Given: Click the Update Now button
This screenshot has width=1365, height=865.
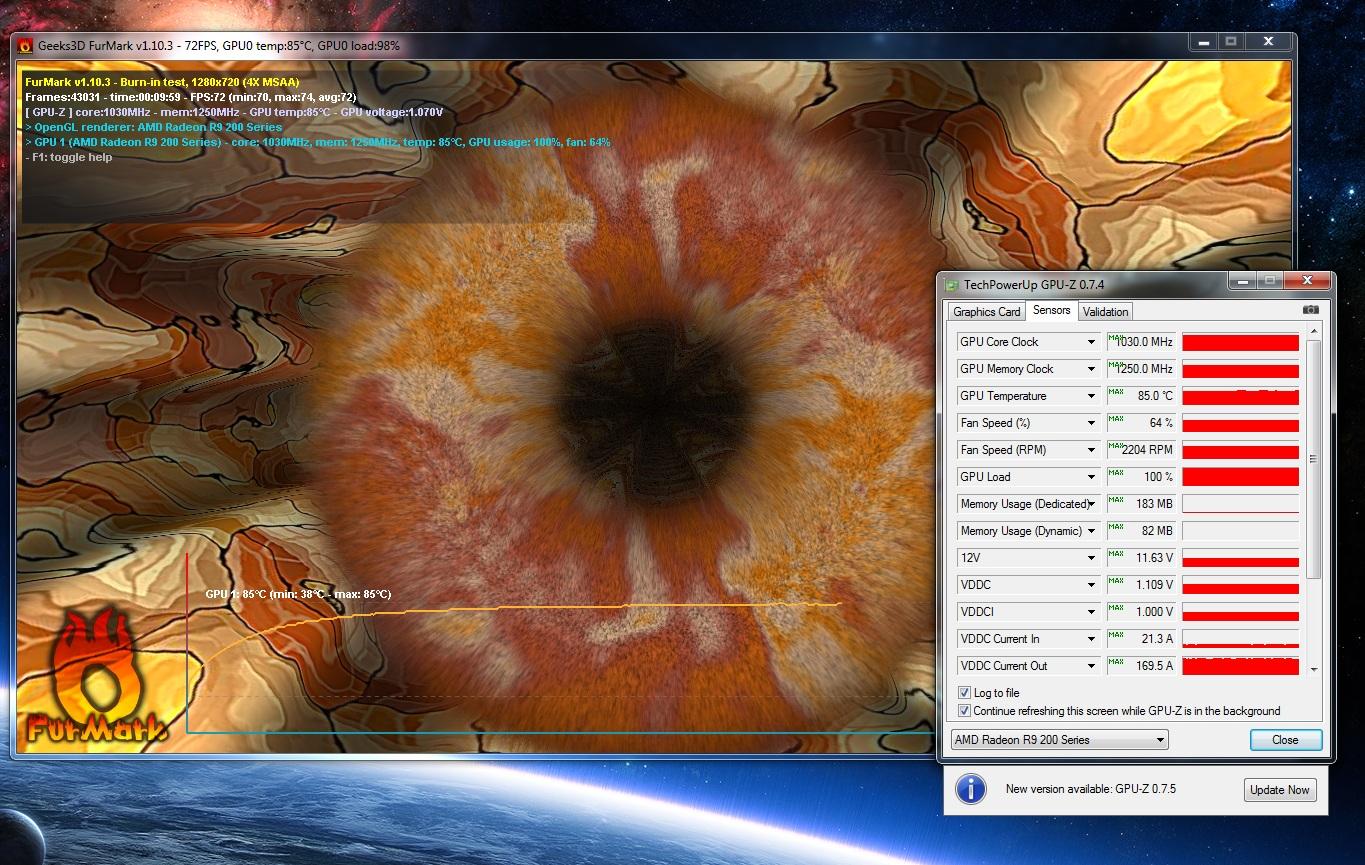Looking at the screenshot, I should pyautogui.click(x=1280, y=790).
